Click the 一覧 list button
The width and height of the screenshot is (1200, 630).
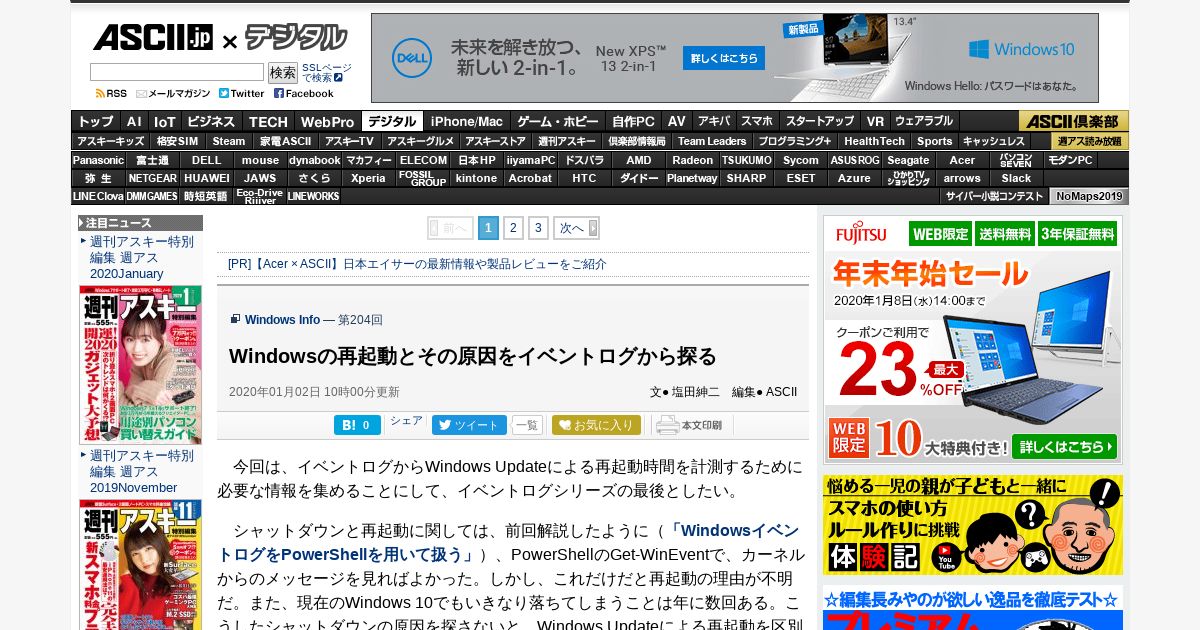pyautogui.click(x=527, y=425)
